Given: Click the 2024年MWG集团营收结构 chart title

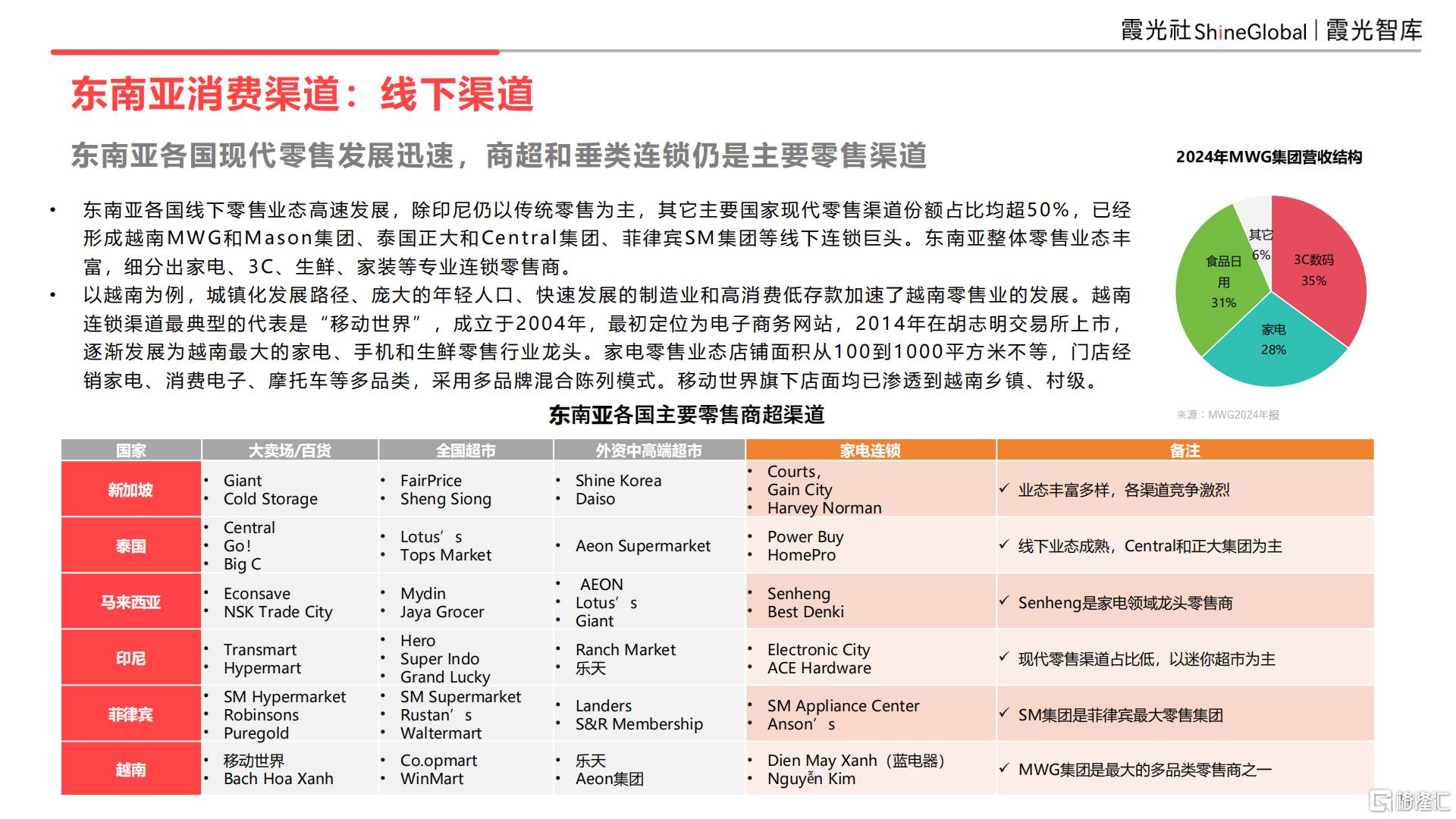Looking at the screenshot, I should pos(1269,158).
